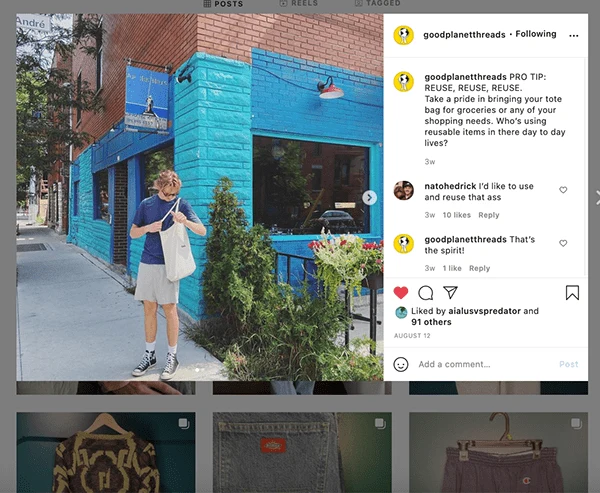Unlike the post via red heart
The image size is (600, 493).
[x=401, y=293]
